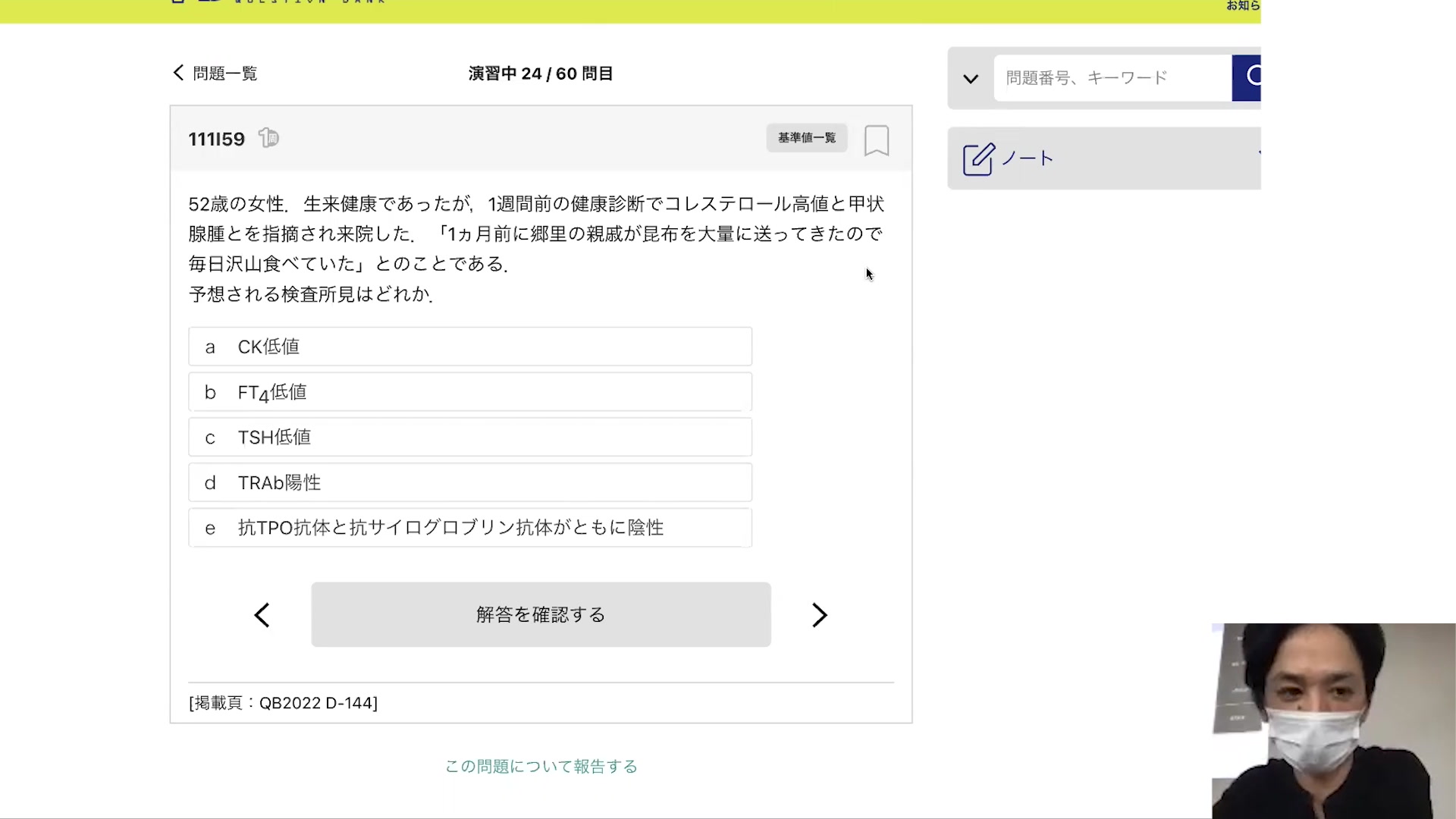Choose option e 抗TPO抗体 陰性
1456x819 pixels.
(469, 528)
